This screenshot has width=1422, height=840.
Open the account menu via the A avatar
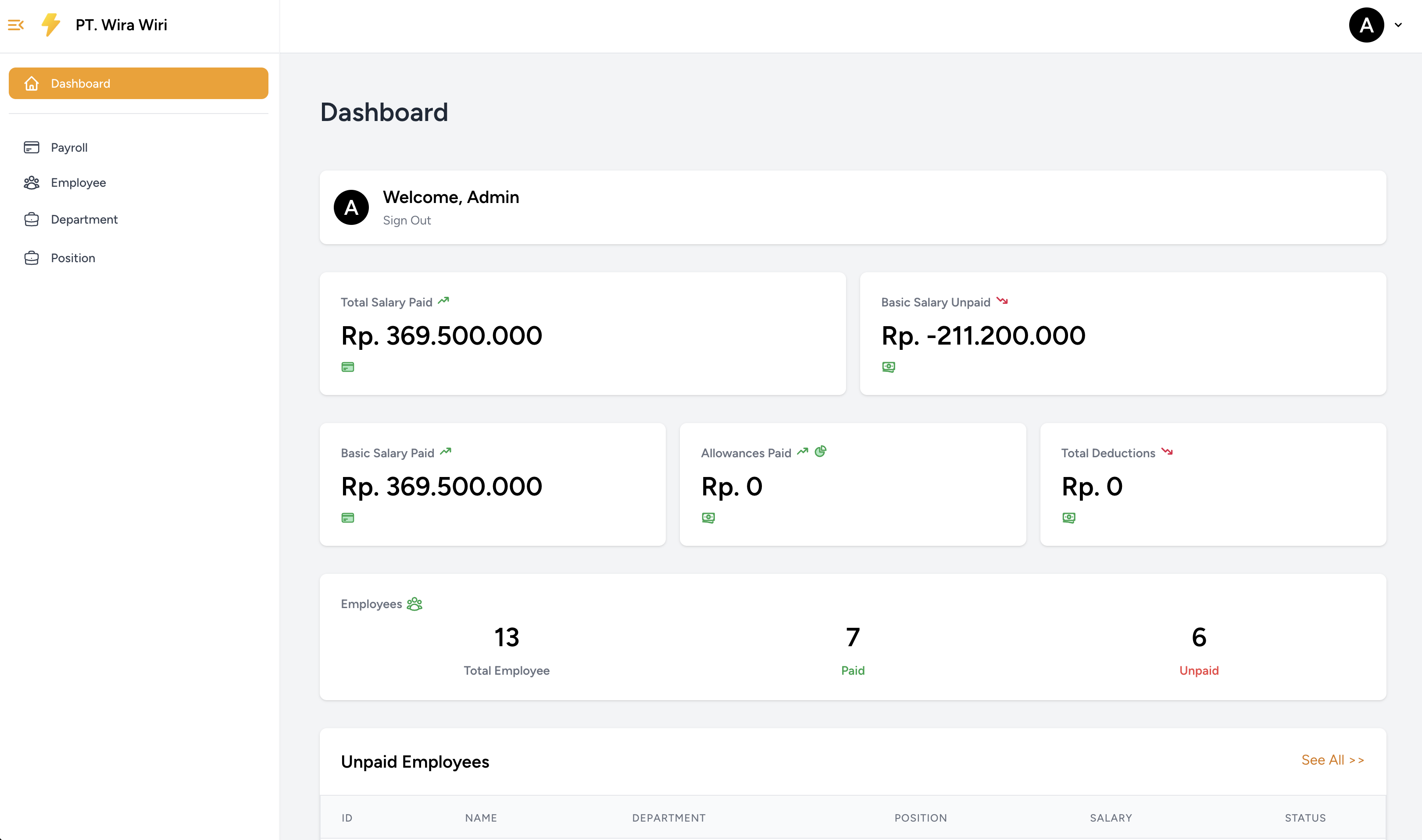[x=1366, y=25]
